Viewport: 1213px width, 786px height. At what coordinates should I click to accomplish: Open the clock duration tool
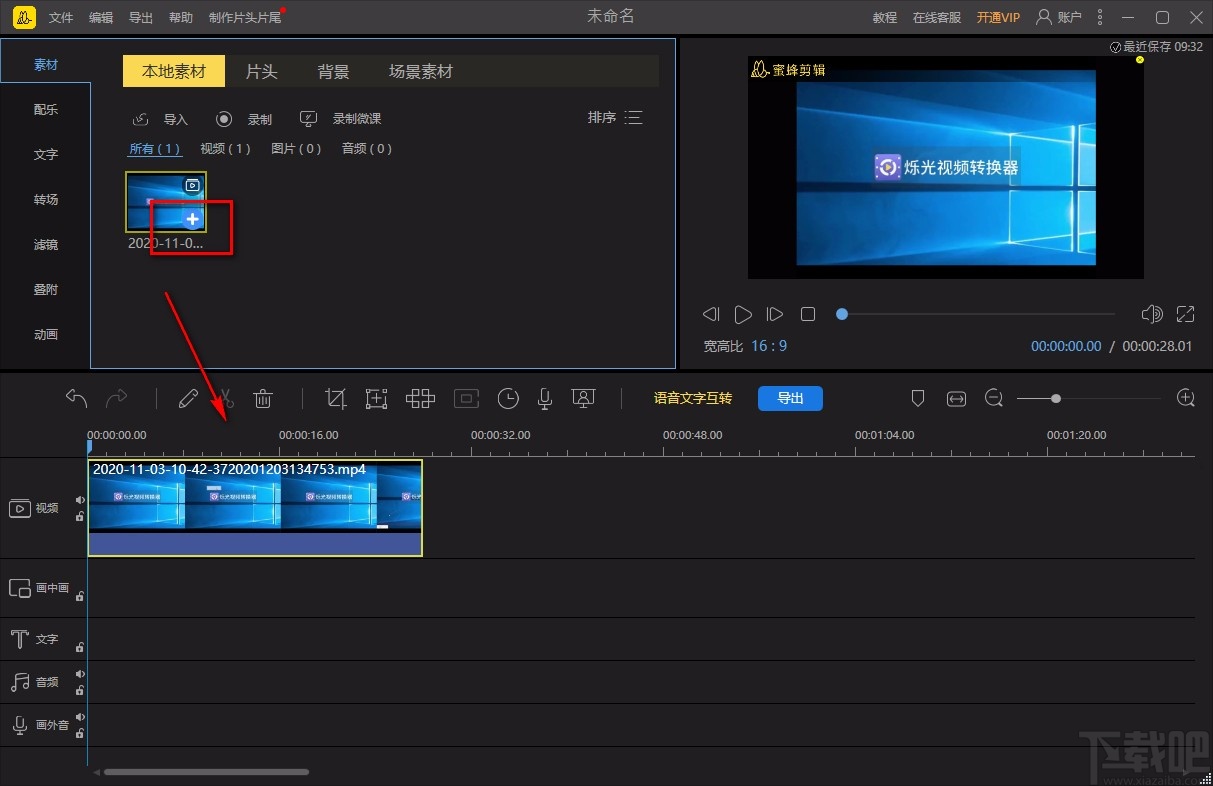tap(508, 398)
